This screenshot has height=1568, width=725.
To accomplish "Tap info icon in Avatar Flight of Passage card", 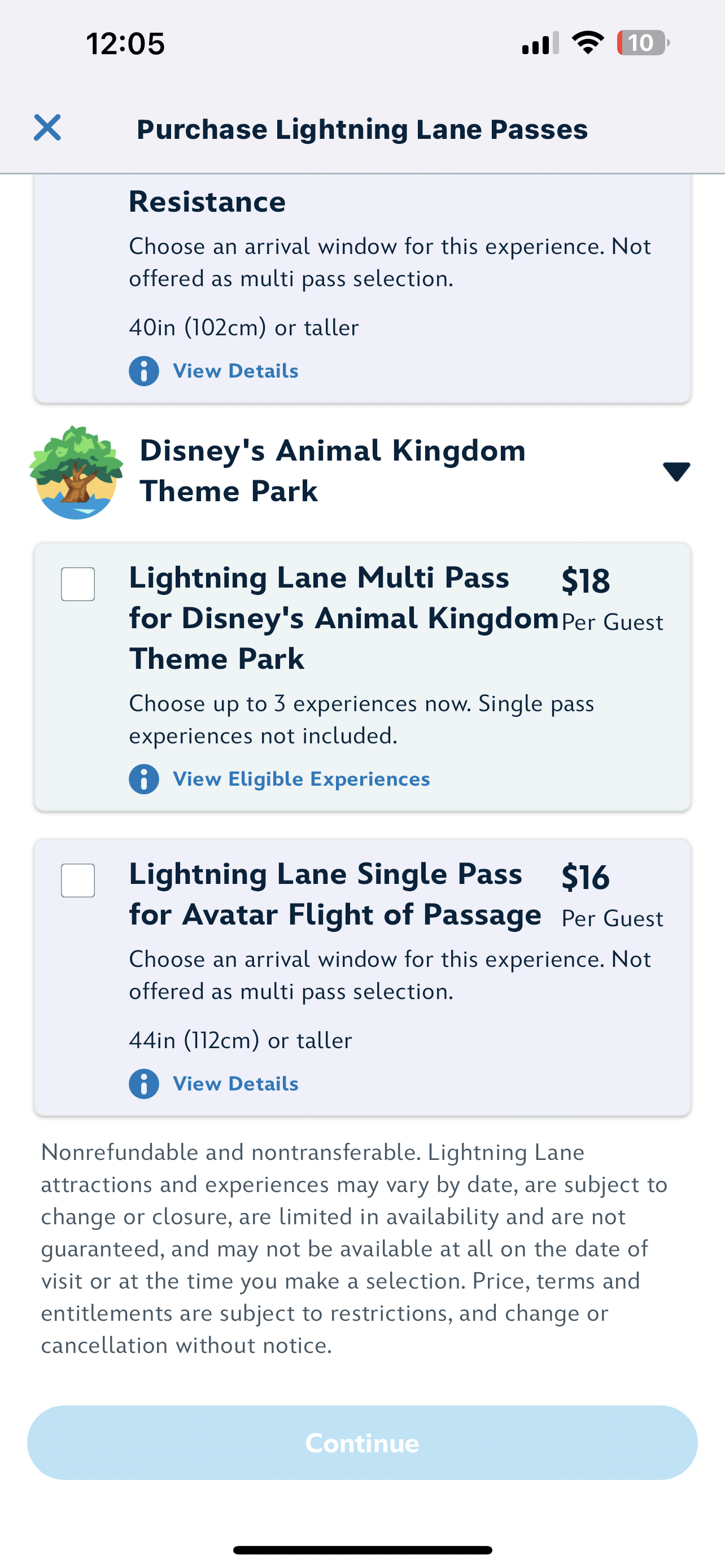I will (x=143, y=1084).
